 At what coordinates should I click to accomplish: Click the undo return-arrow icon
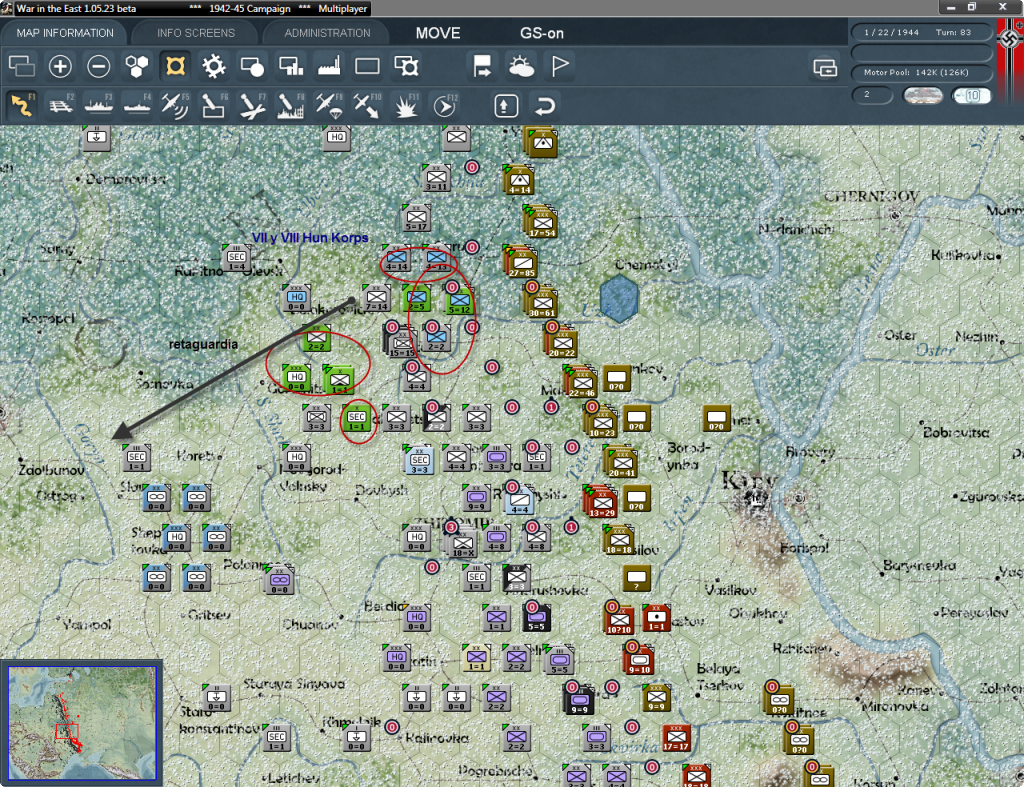pos(545,106)
